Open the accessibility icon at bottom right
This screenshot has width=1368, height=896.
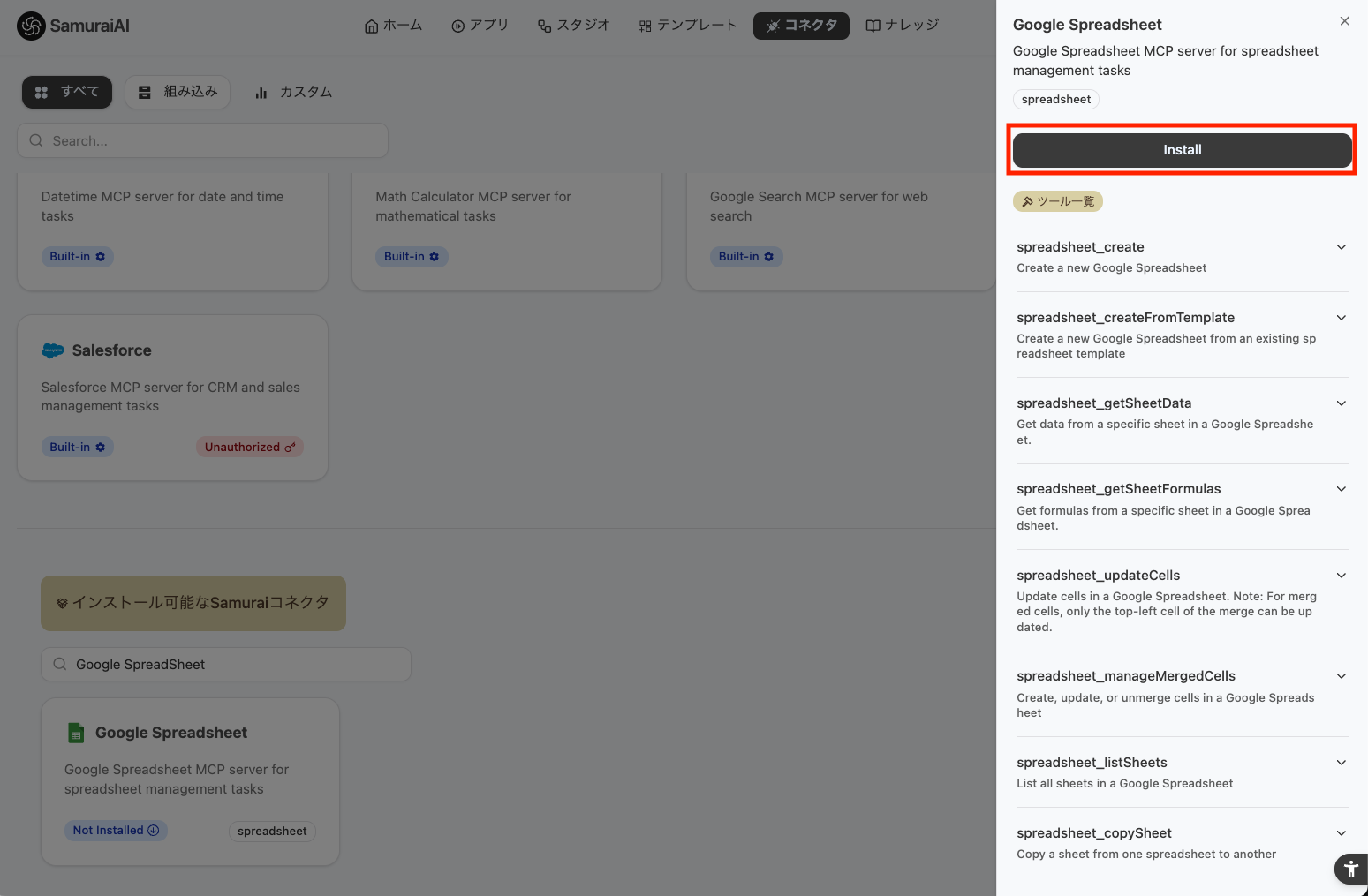point(1350,869)
